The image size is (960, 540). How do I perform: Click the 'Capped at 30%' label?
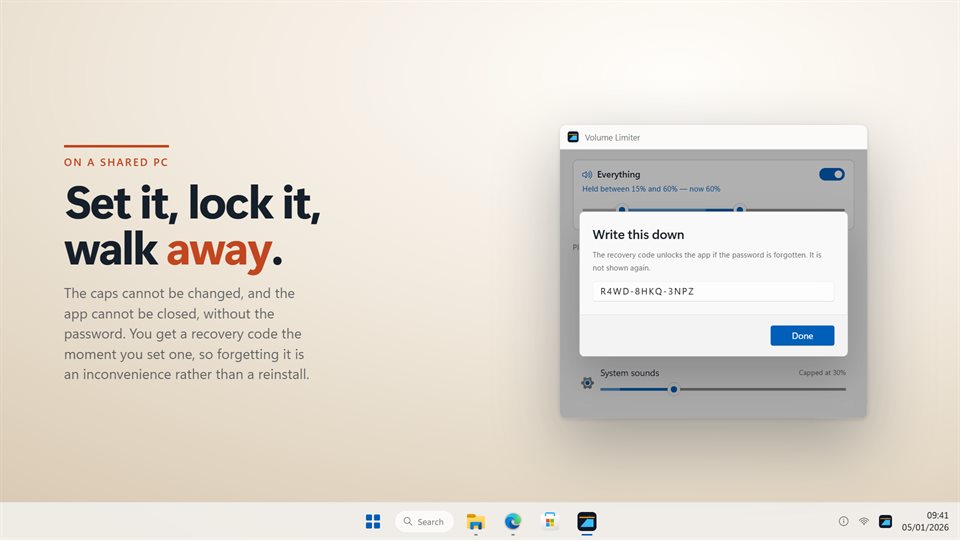822,372
